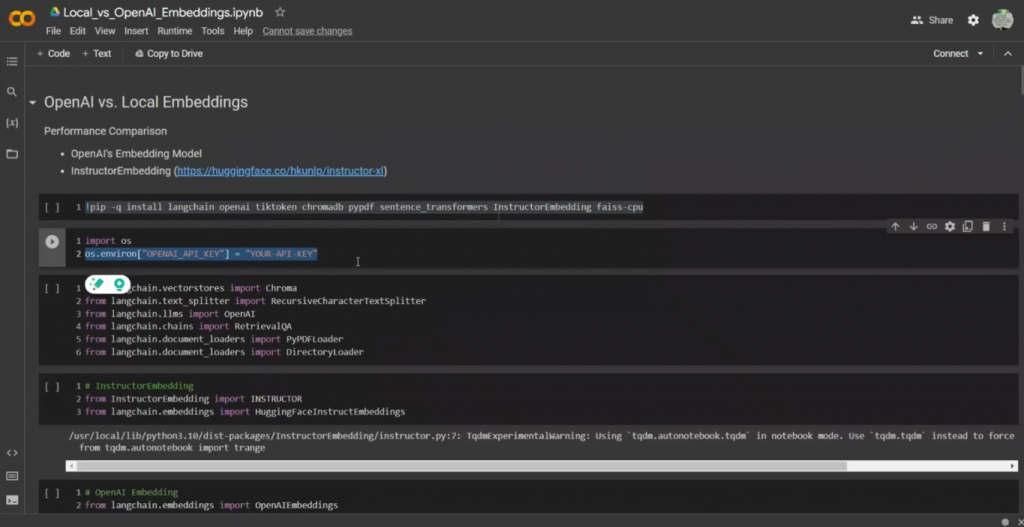
Task: Open cell editor settings gear
Action: pyautogui.click(x=950, y=227)
